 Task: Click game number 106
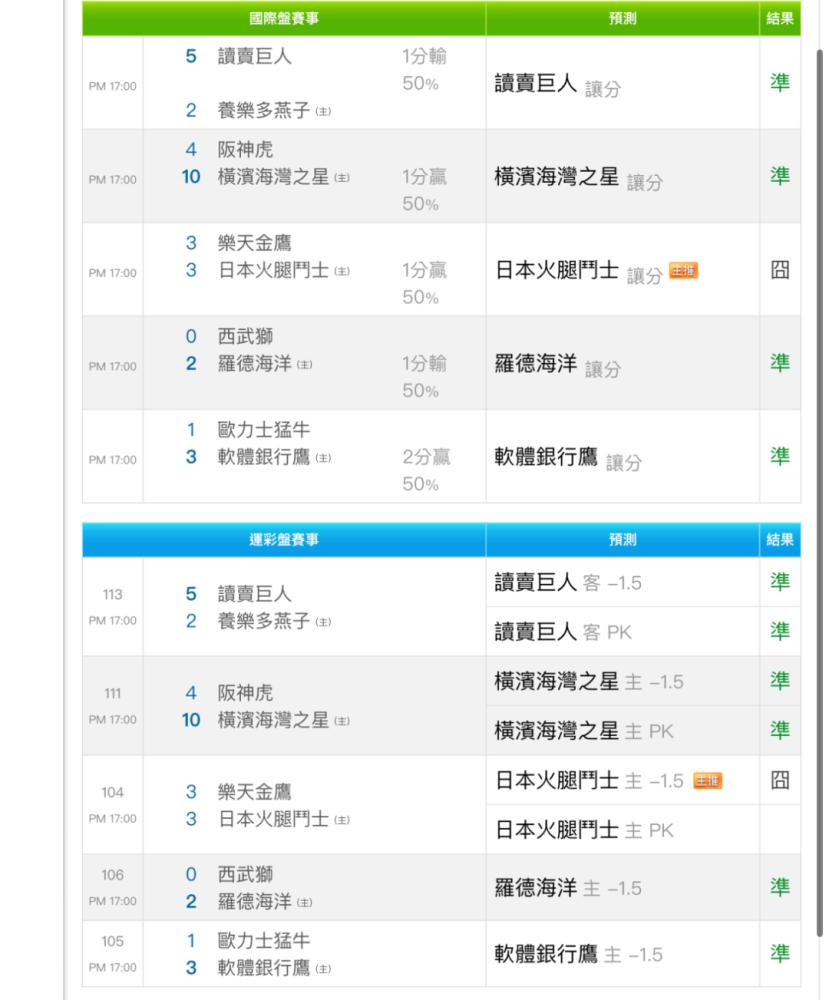pyautogui.click(x=112, y=875)
